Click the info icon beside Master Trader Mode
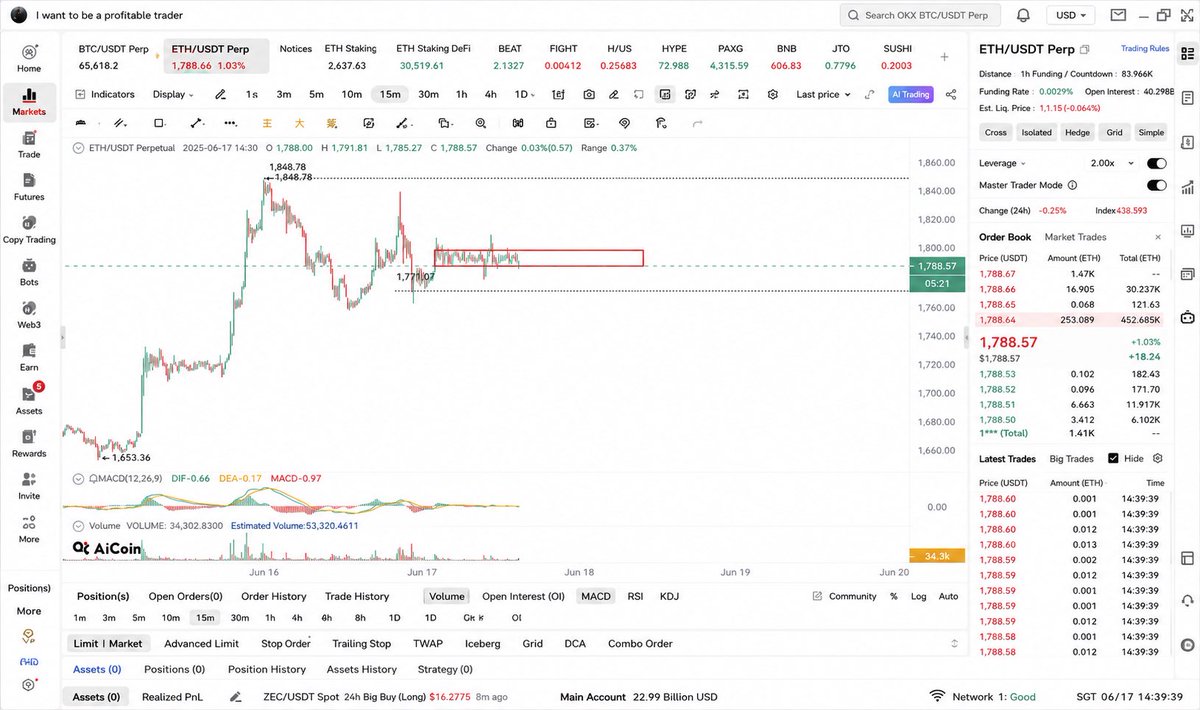The image size is (1200, 710). point(1072,185)
